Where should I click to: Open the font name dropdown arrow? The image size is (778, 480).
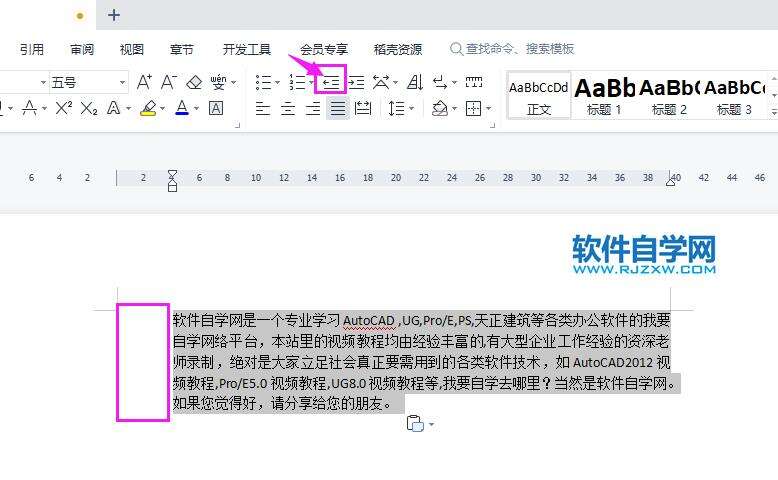(43, 82)
